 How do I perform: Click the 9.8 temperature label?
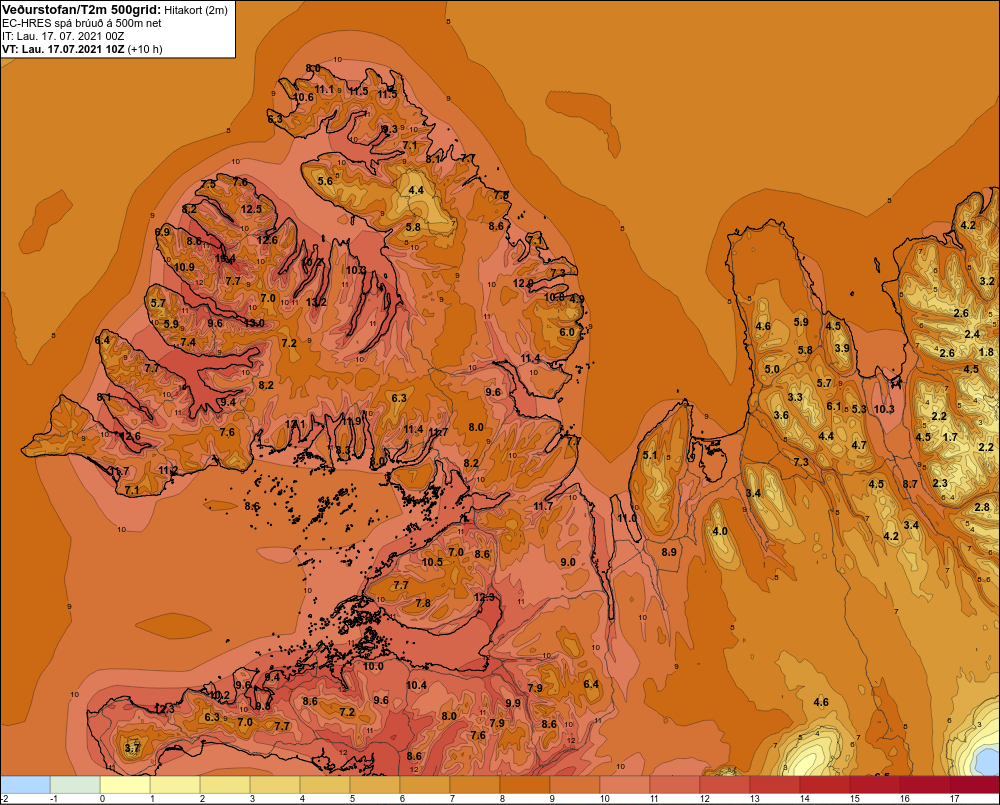pos(263,707)
